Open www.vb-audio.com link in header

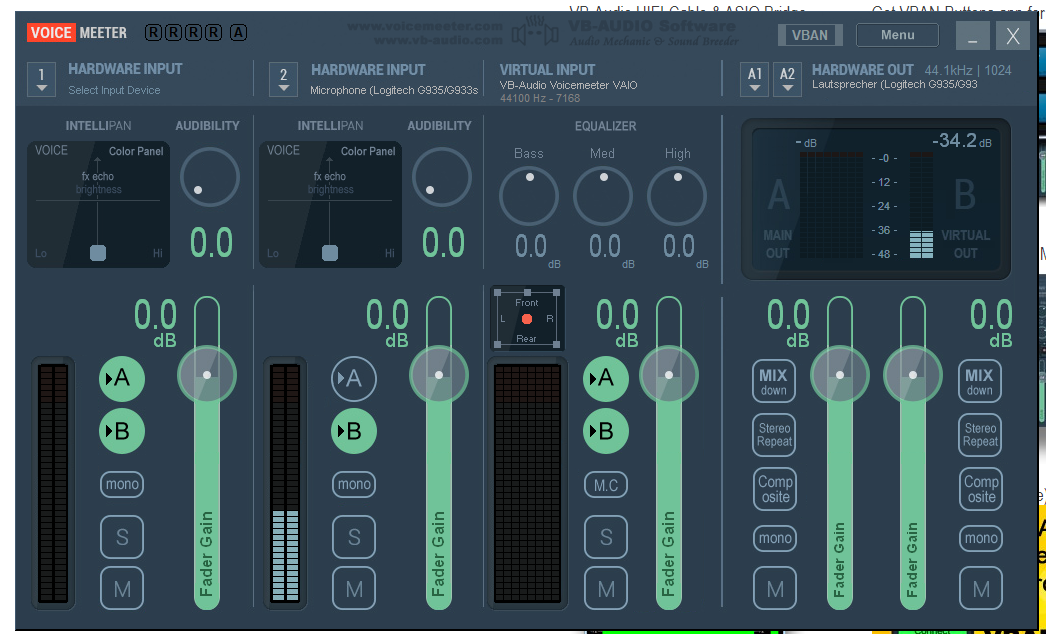[438, 40]
